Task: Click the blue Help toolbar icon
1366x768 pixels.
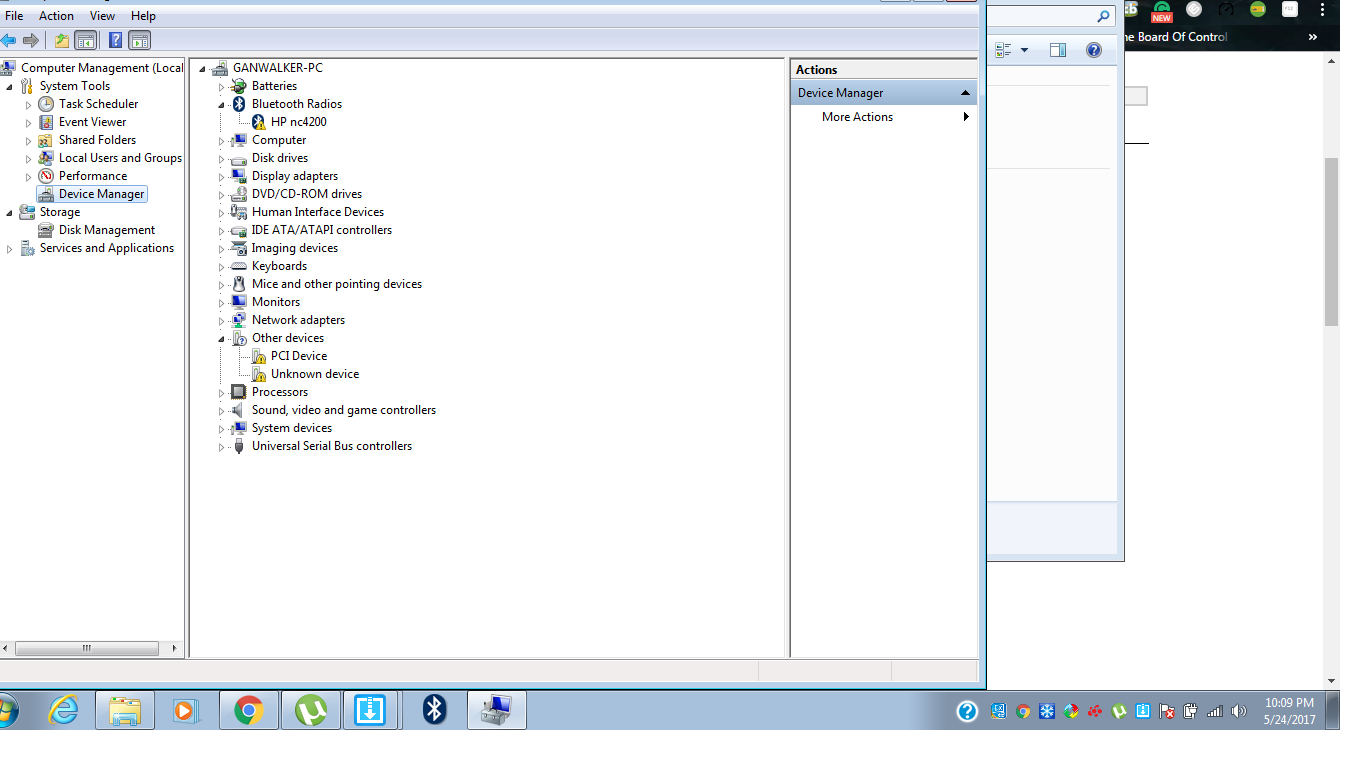Action: 116,40
